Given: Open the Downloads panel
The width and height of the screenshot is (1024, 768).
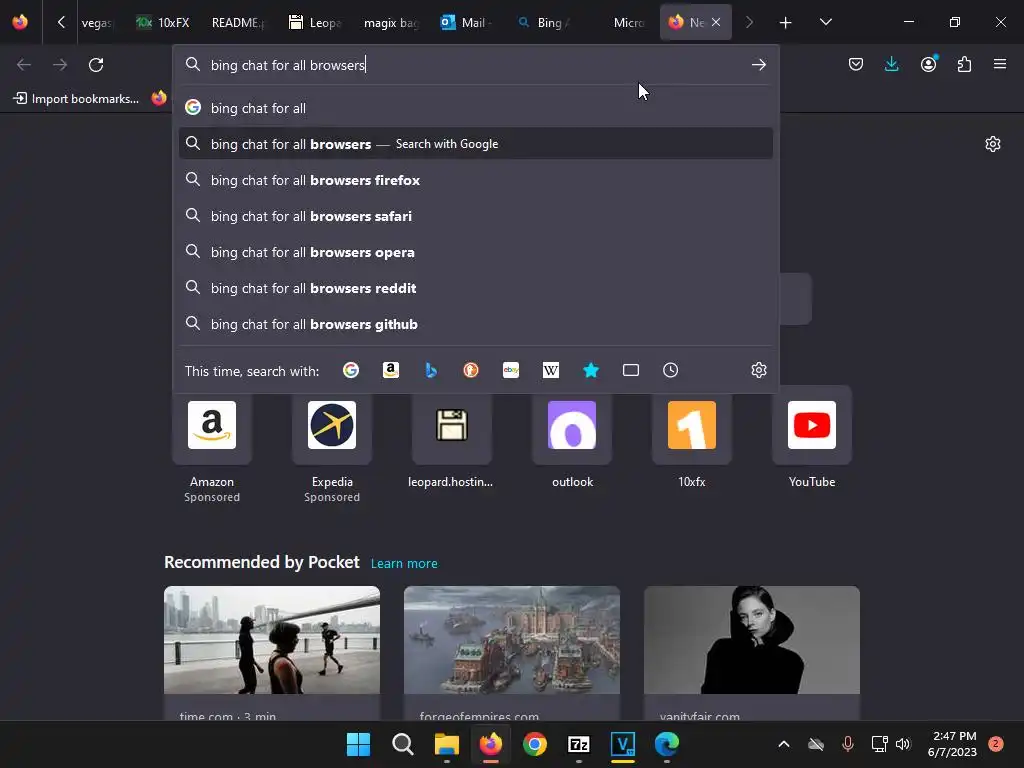Looking at the screenshot, I should click(x=891, y=64).
